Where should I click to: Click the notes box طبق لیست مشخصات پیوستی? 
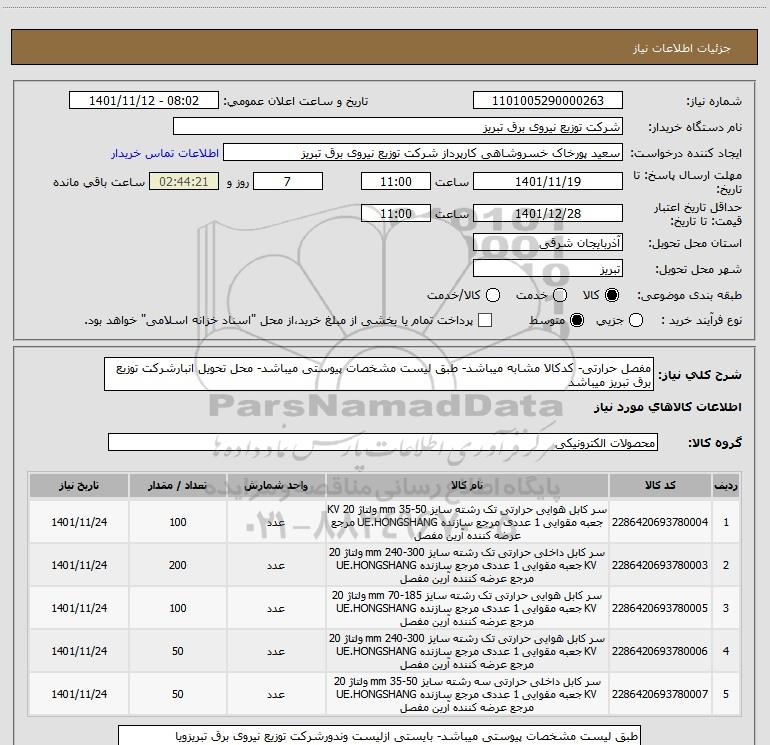pyautogui.click(x=380, y=736)
